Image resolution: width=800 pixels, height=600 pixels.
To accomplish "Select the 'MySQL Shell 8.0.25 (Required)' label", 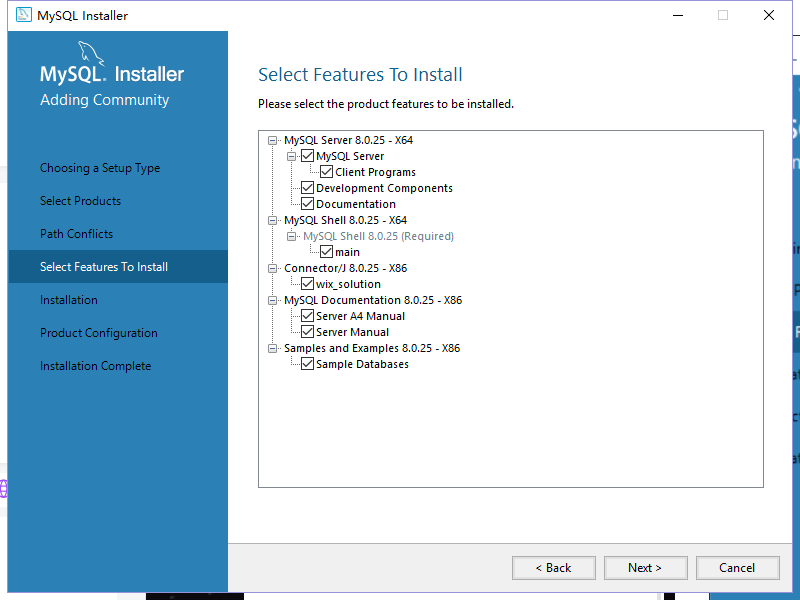I will coord(379,236).
